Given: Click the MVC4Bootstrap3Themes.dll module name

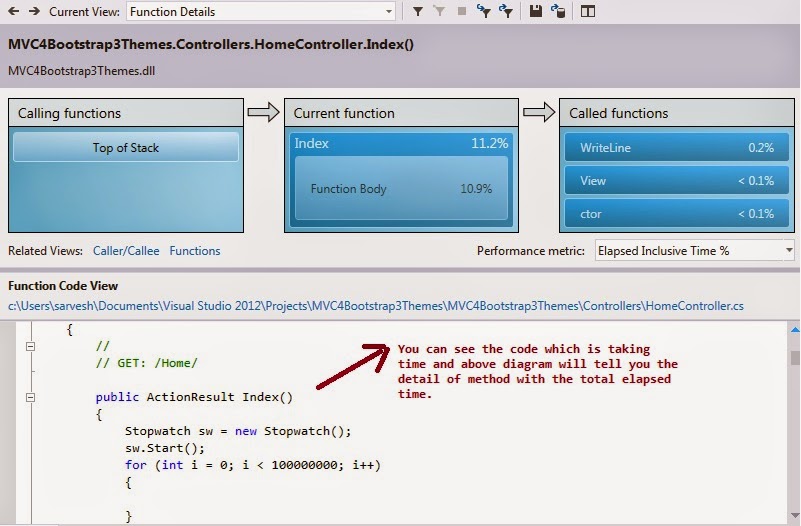Looking at the screenshot, I should [81, 70].
